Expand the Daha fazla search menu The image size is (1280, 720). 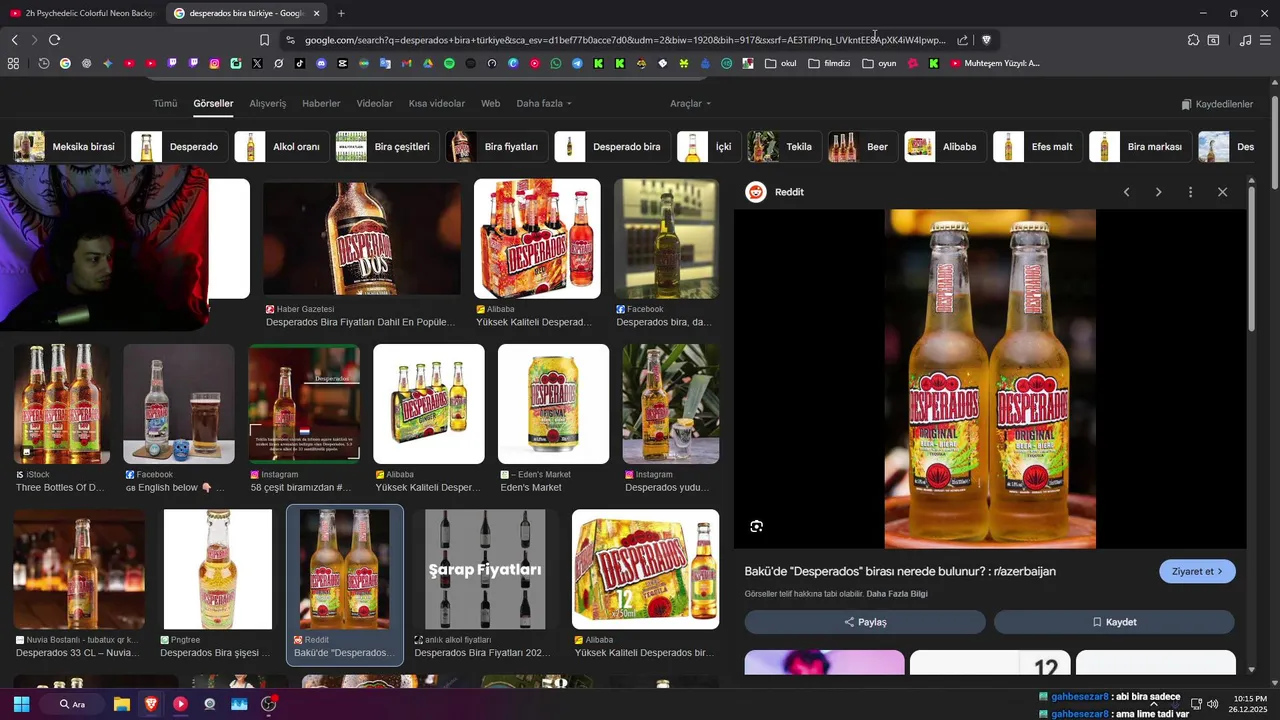pyautogui.click(x=544, y=103)
